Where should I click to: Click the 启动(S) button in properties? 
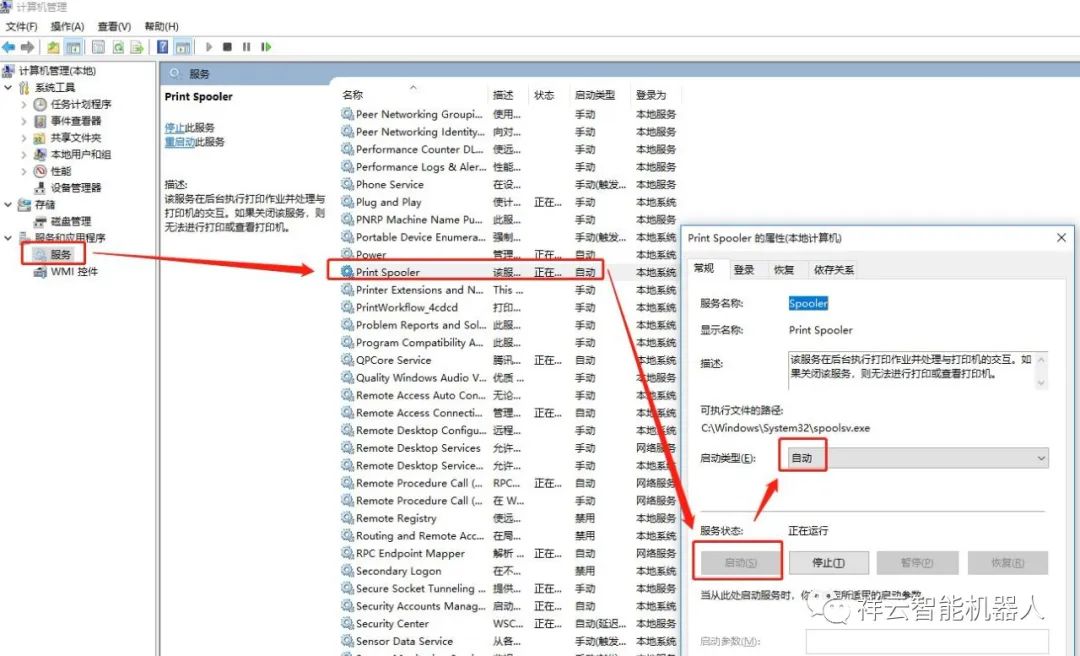740,563
